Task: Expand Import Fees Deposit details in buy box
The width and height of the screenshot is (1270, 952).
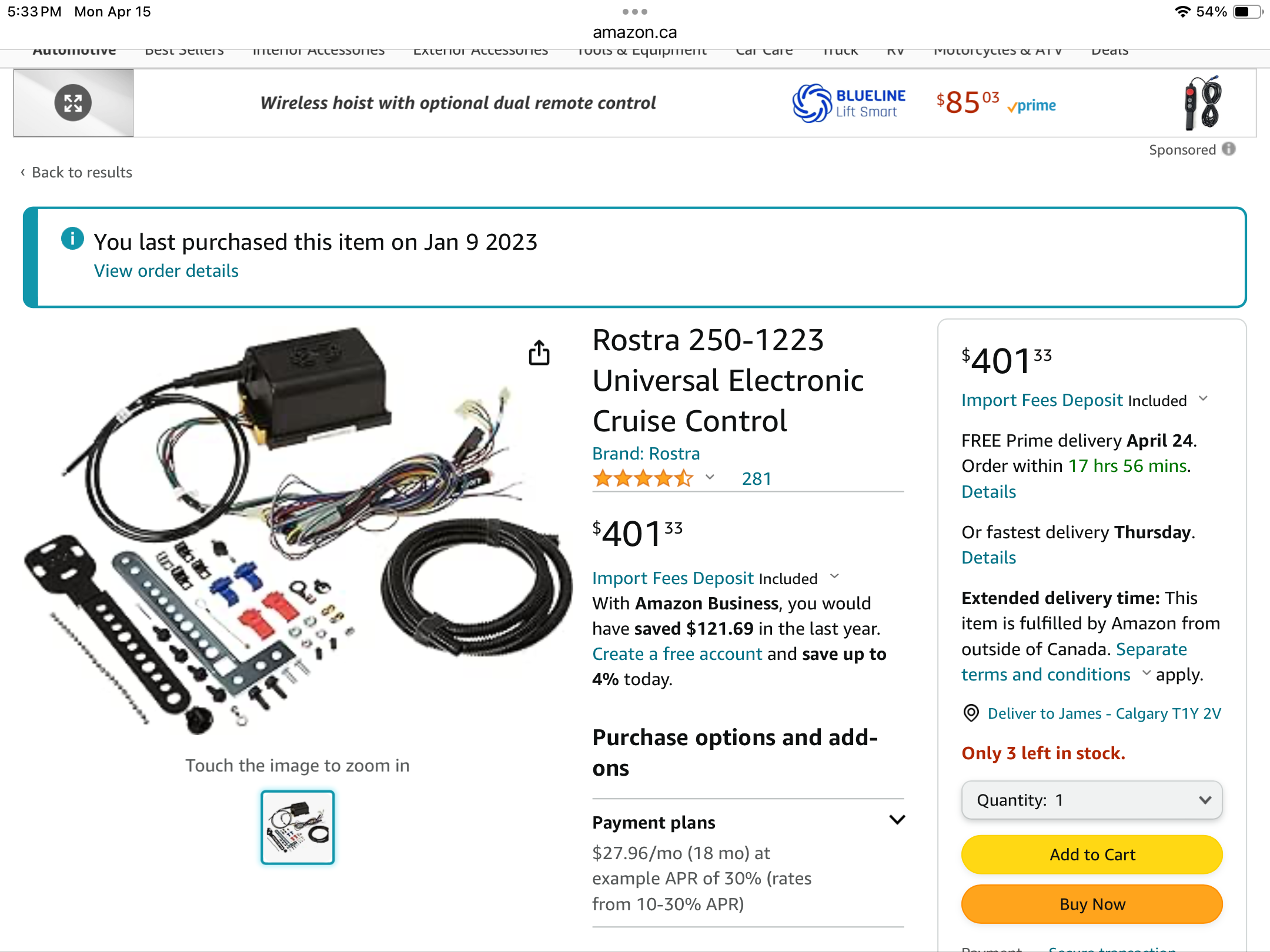Action: pyautogui.click(x=1204, y=398)
